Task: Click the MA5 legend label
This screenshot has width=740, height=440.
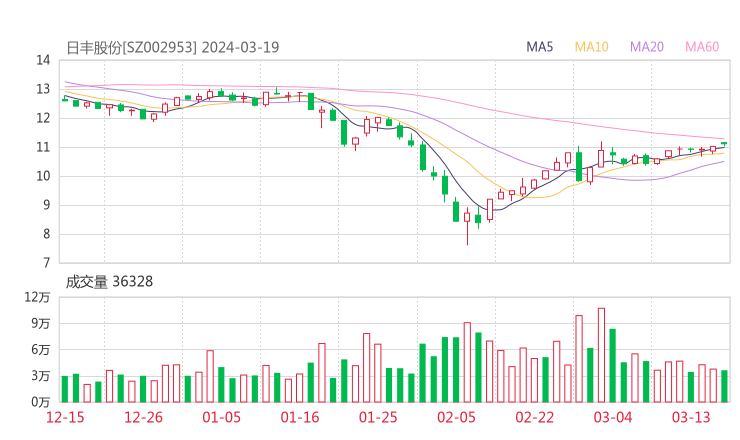Action: [x=539, y=47]
